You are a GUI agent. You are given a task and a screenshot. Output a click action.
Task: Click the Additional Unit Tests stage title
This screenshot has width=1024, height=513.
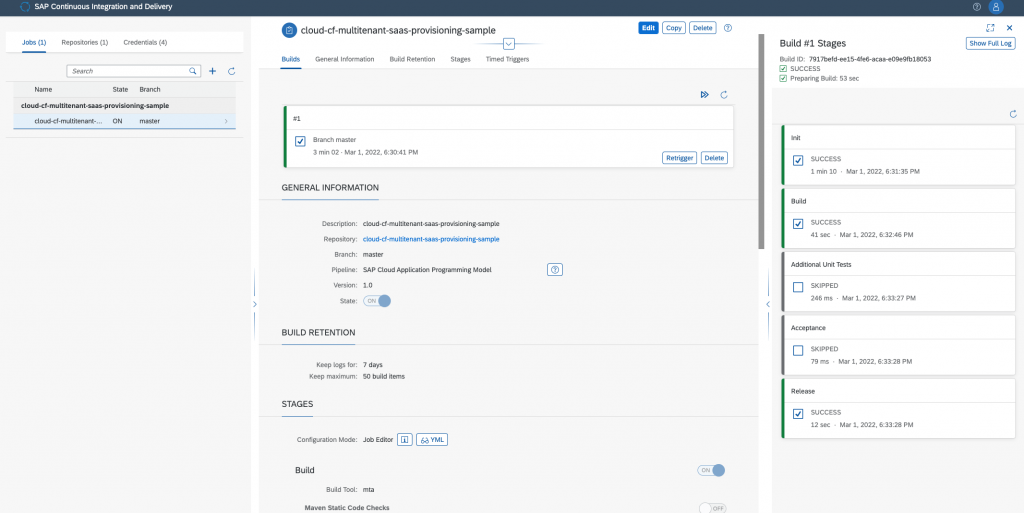click(x=821, y=265)
